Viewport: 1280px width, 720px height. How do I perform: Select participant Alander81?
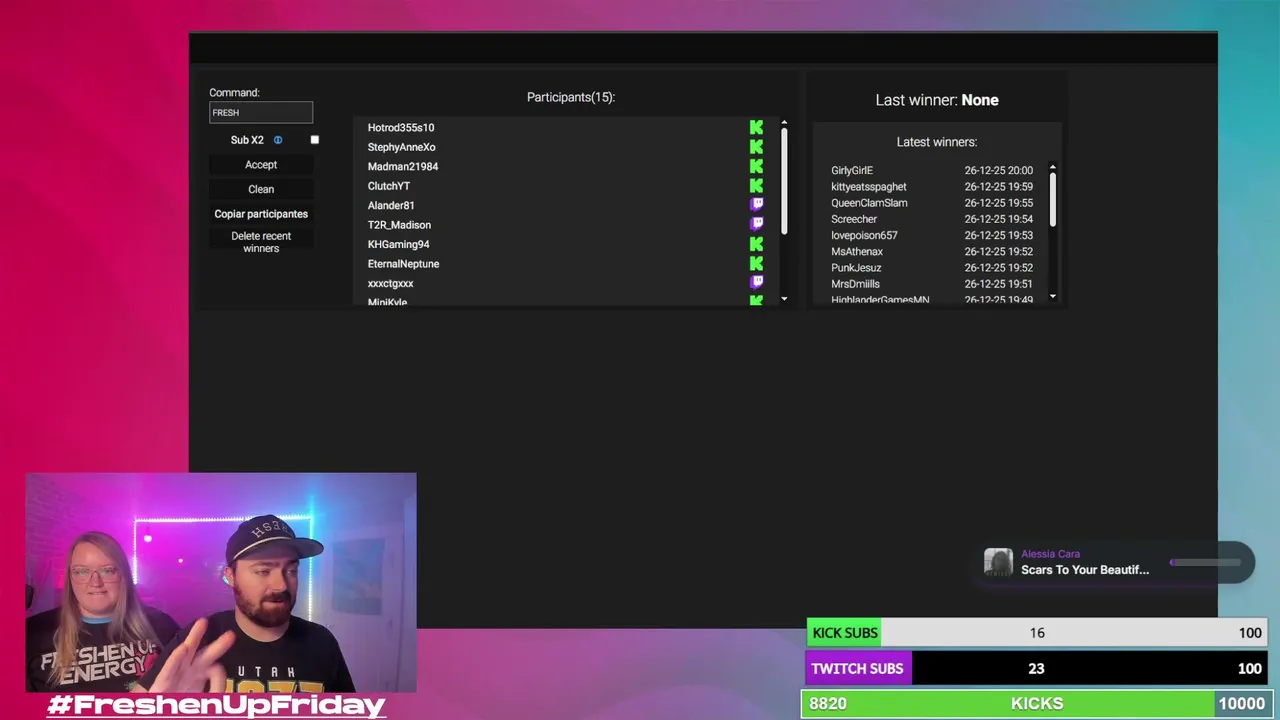[391, 206]
